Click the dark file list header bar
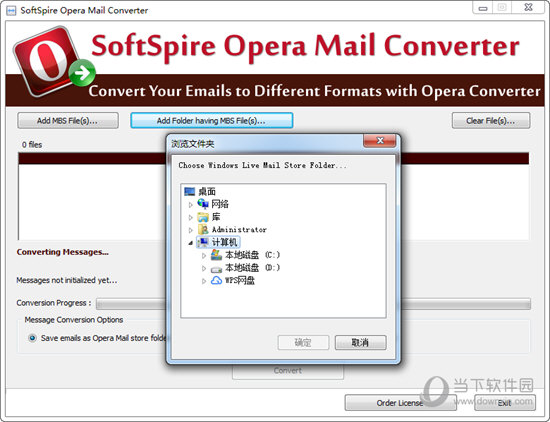The height and width of the screenshot is (422, 550). (274, 158)
